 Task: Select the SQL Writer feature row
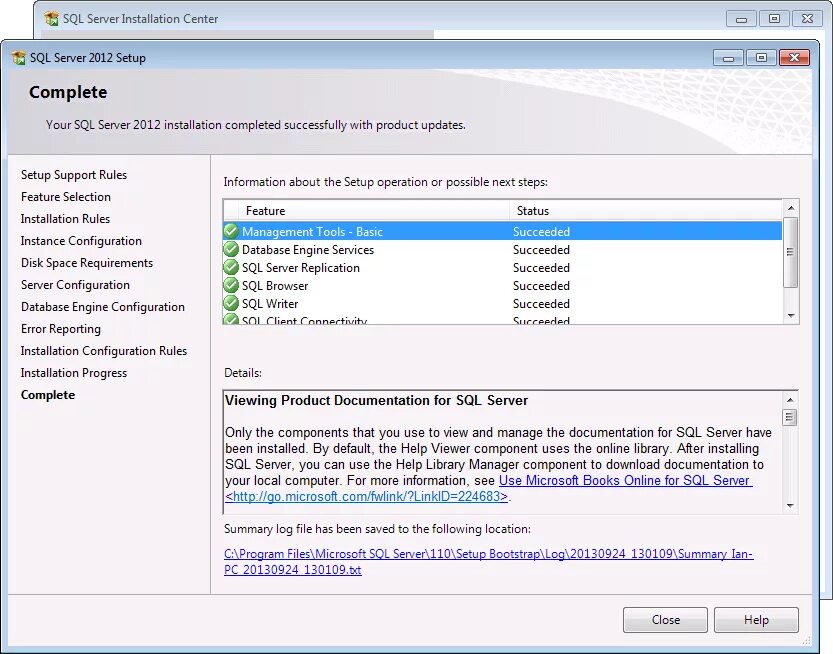503,304
